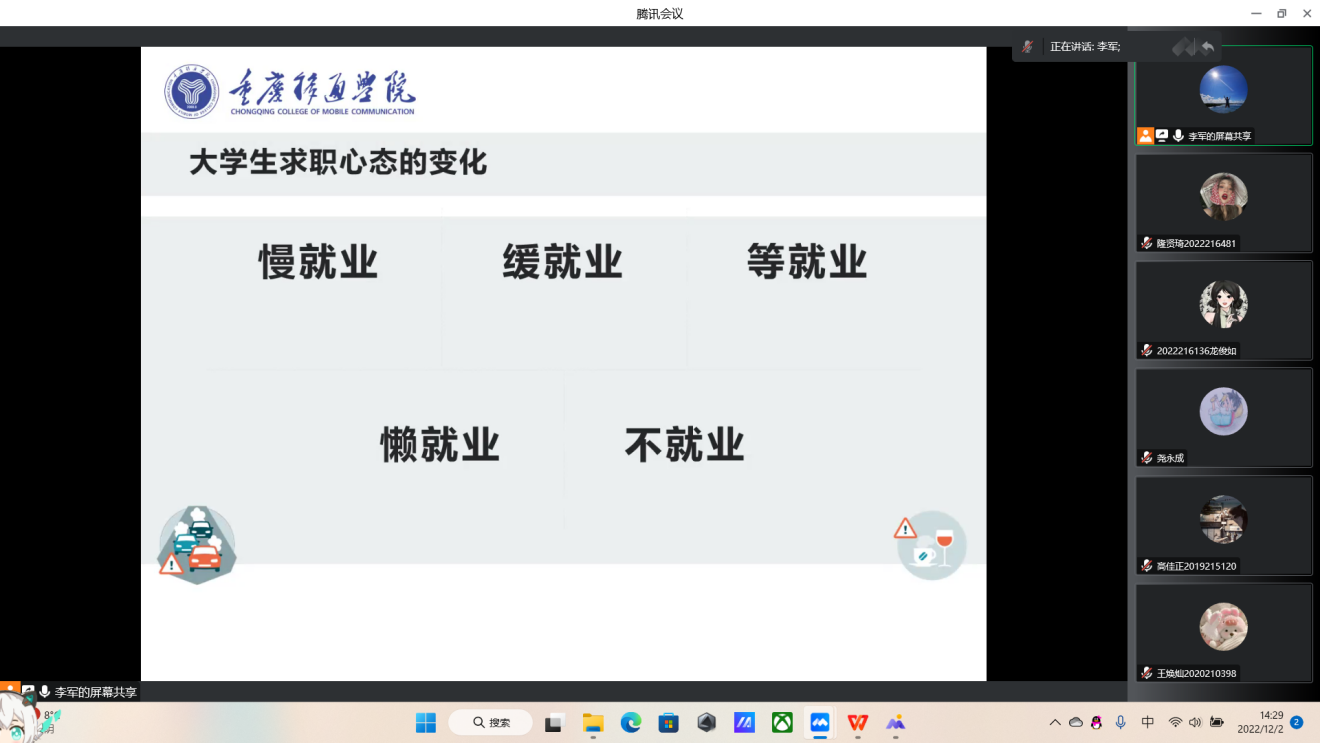Select participant 尧永成's tile
The height and width of the screenshot is (743, 1320).
[x=1223, y=417]
